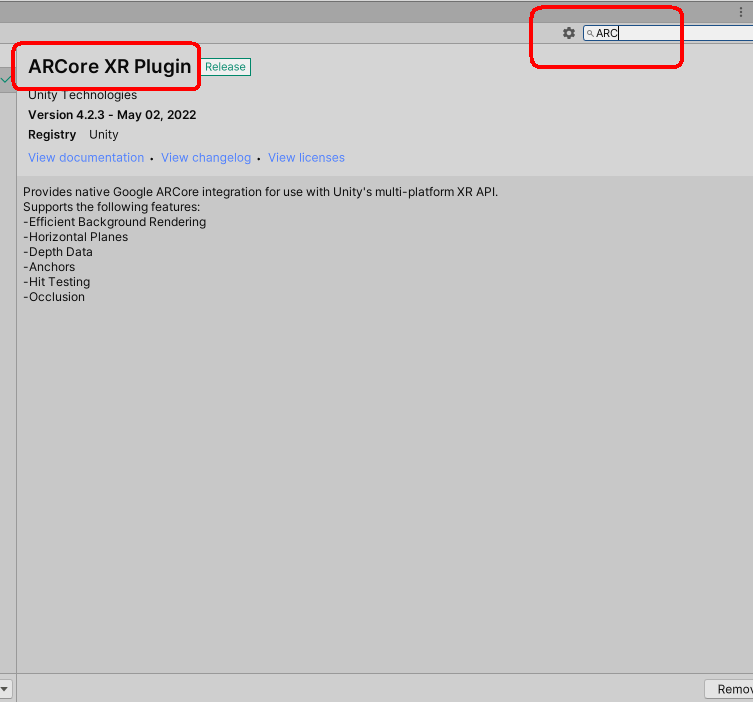
Task: Click the View documentation link
Action: point(86,157)
